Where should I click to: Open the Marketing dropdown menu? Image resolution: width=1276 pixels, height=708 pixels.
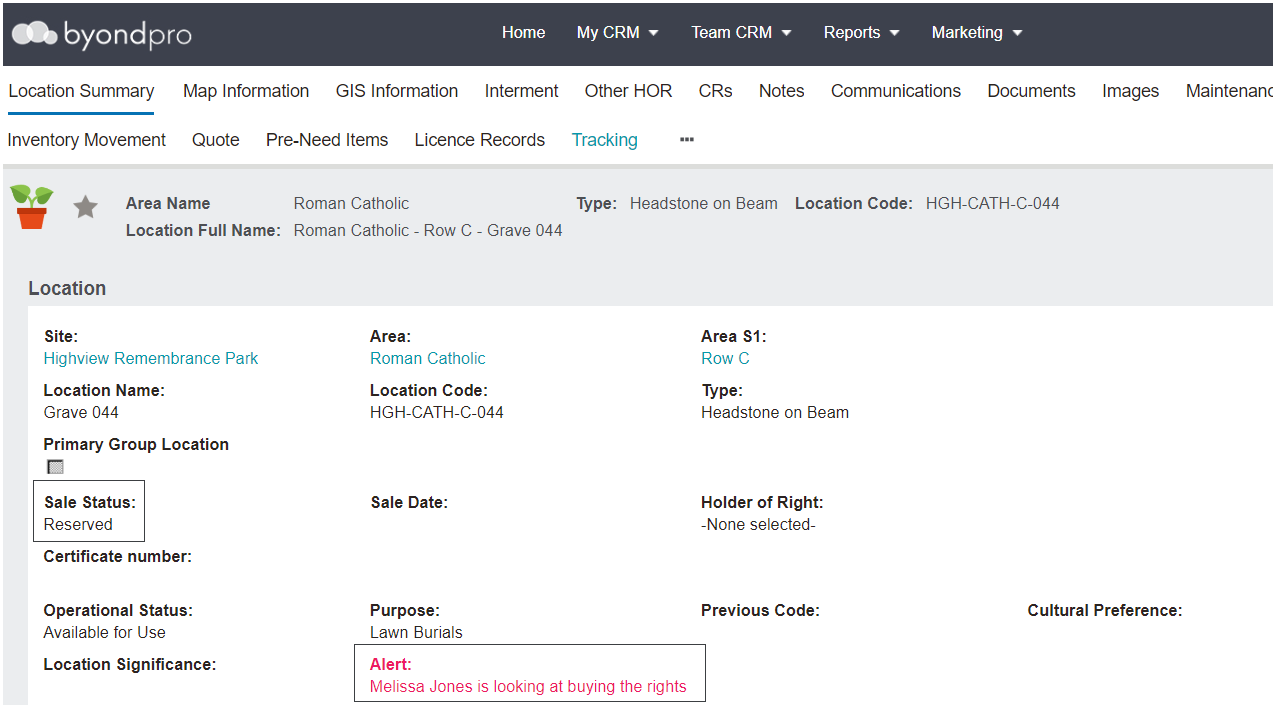coord(977,33)
